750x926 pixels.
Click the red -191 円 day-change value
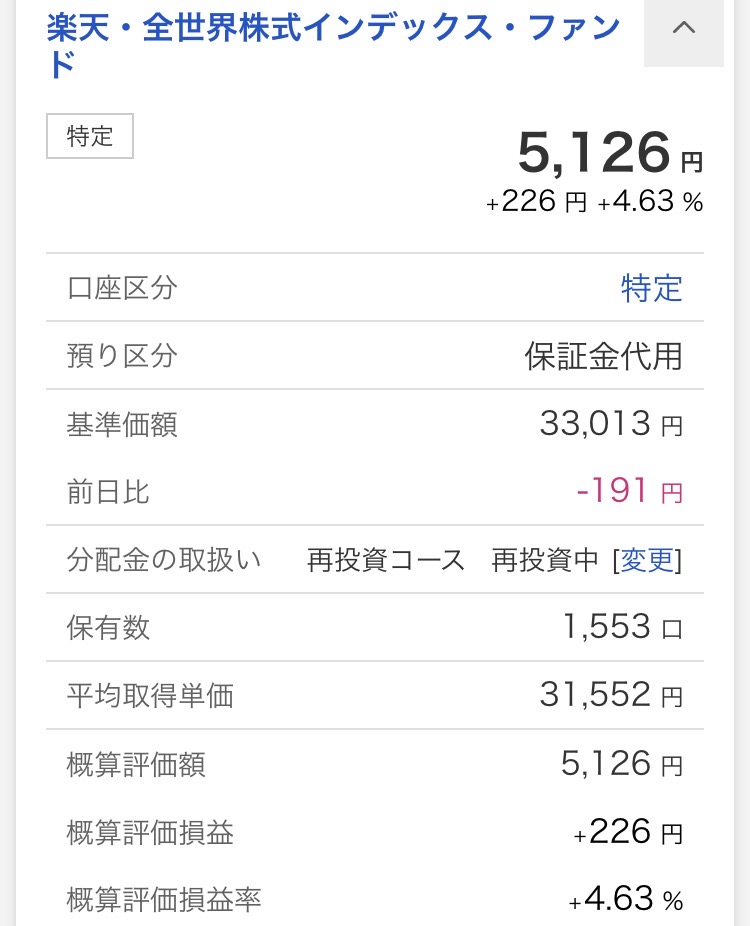[629, 492]
